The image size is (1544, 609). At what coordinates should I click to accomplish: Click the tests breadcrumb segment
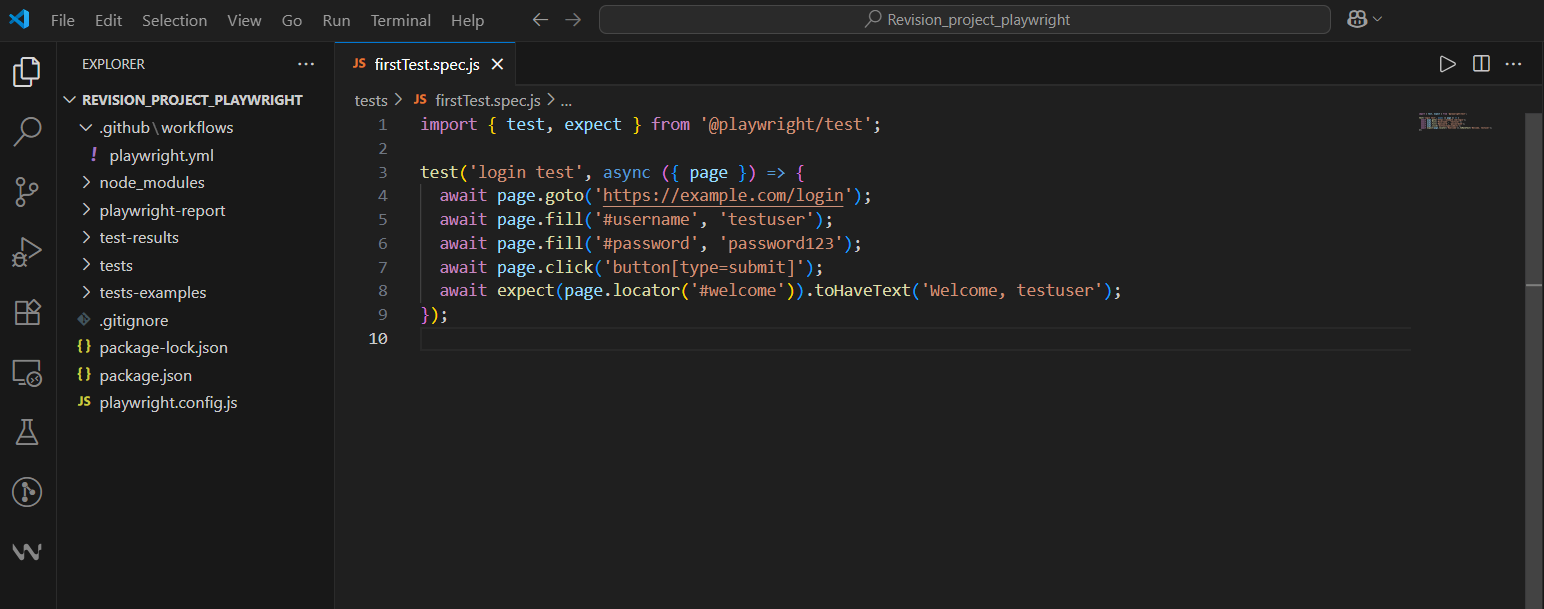[371, 100]
